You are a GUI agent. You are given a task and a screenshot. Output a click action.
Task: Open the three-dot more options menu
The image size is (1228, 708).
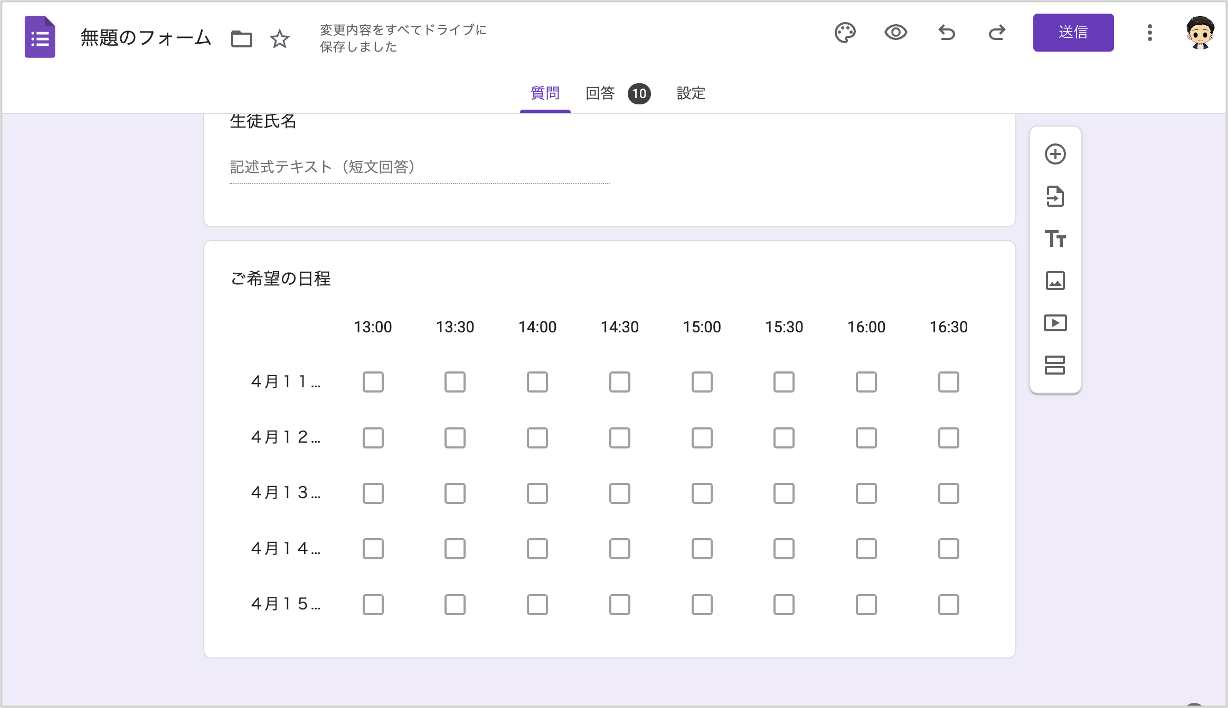[x=1150, y=33]
